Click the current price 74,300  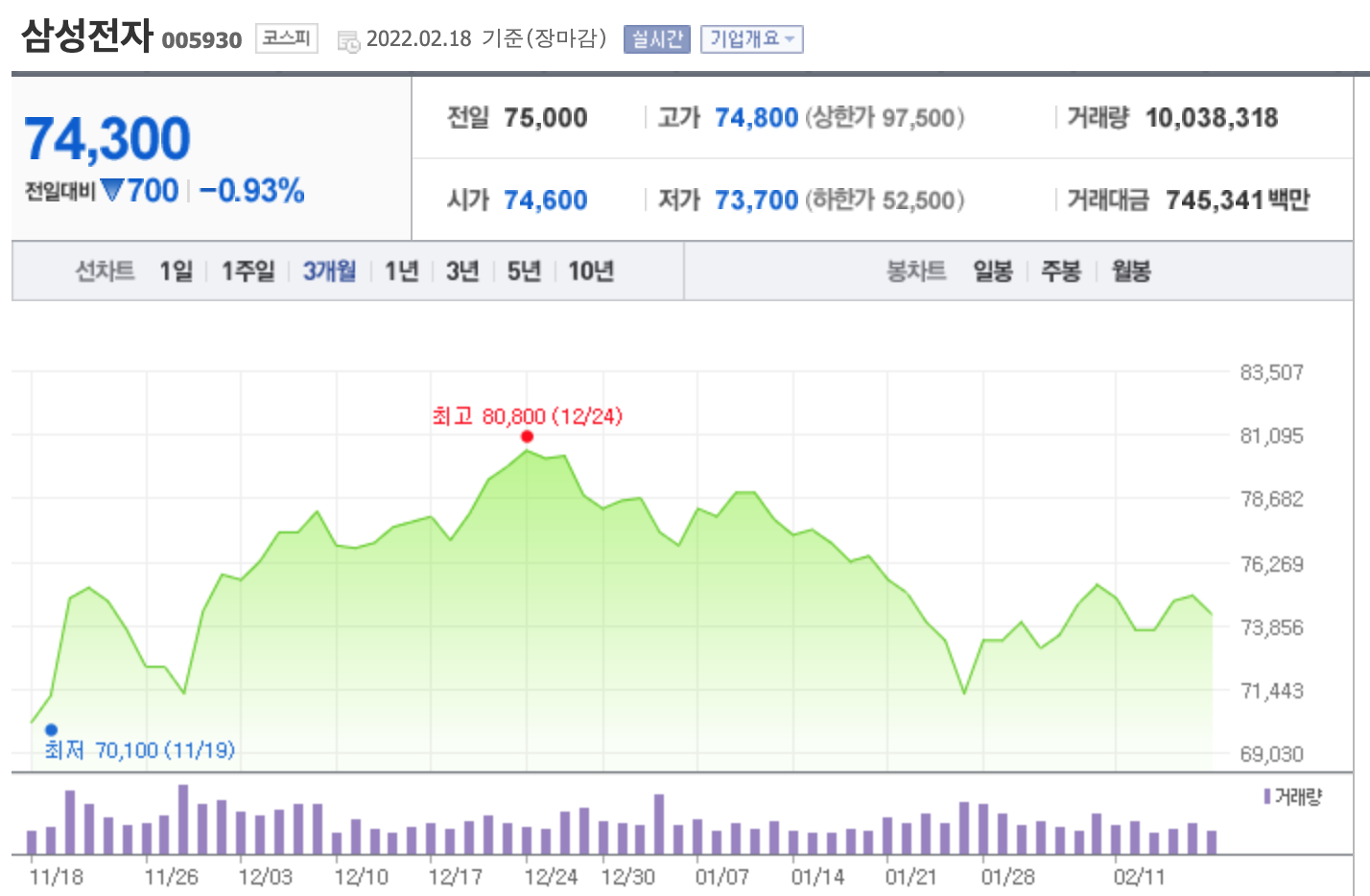pyautogui.click(x=107, y=138)
